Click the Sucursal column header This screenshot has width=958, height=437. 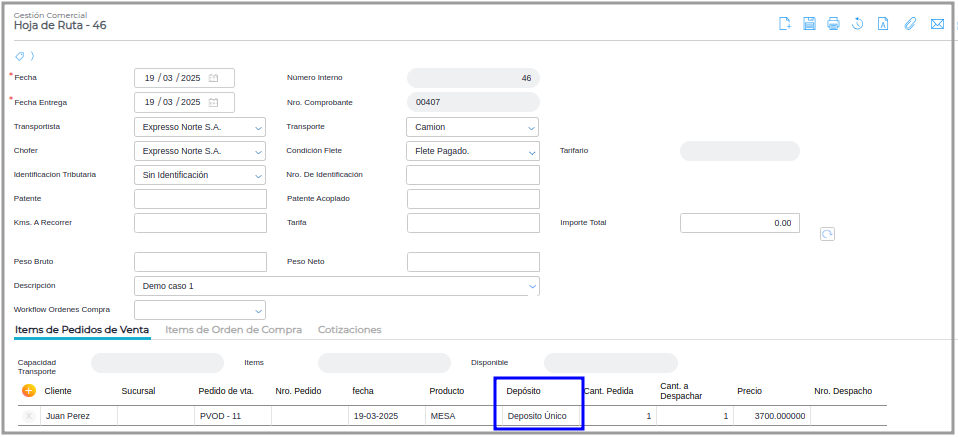point(139,391)
